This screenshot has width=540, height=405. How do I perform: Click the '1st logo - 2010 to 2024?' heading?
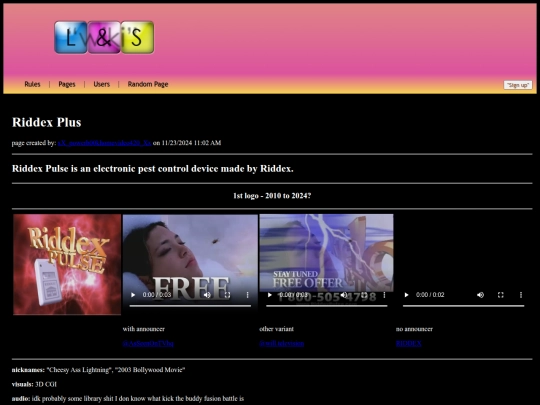pyautogui.click(x=272, y=196)
